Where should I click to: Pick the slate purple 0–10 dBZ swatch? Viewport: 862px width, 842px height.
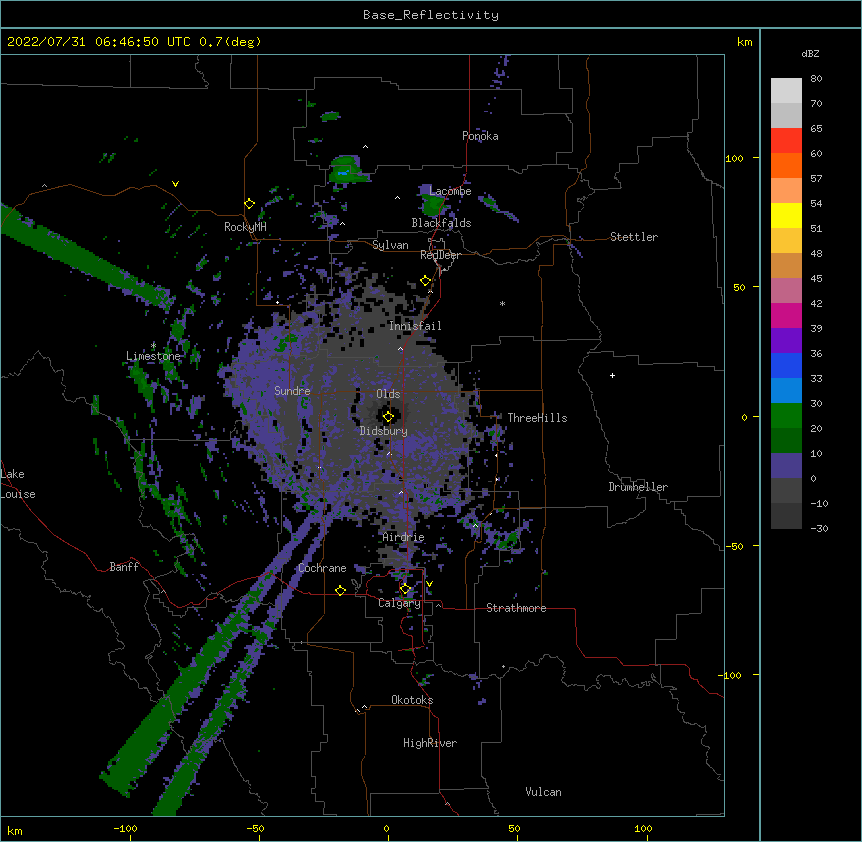[786, 466]
